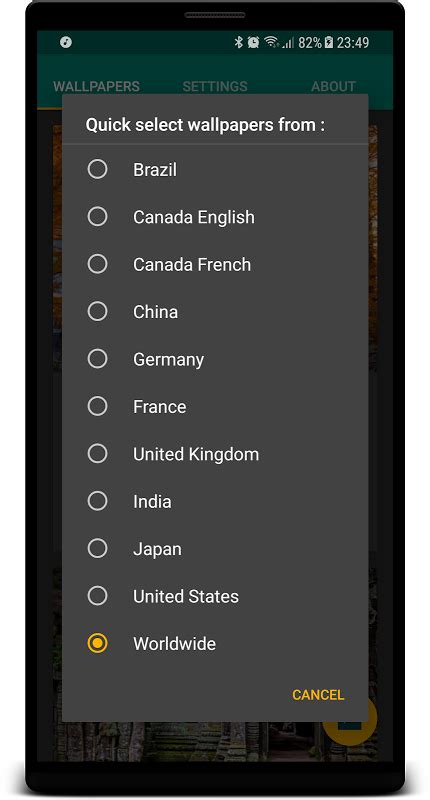Viewport: 430px width, 800px height.
Task: Open the SETTINGS tab
Action: pos(215,86)
